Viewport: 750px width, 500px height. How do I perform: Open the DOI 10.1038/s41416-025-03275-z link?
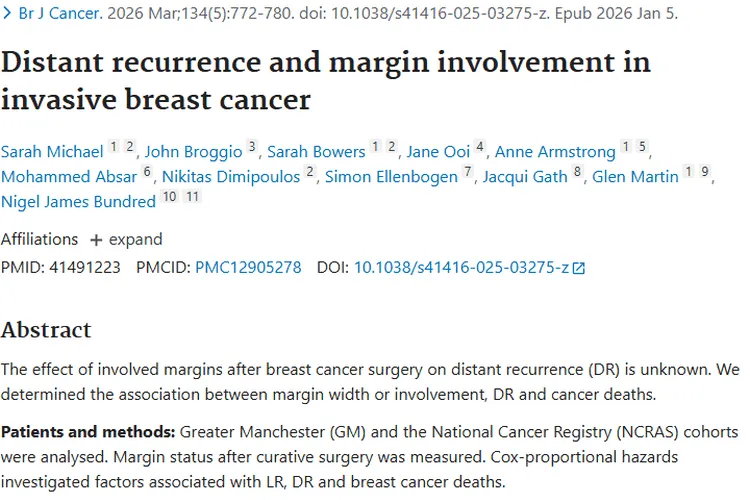tap(461, 268)
